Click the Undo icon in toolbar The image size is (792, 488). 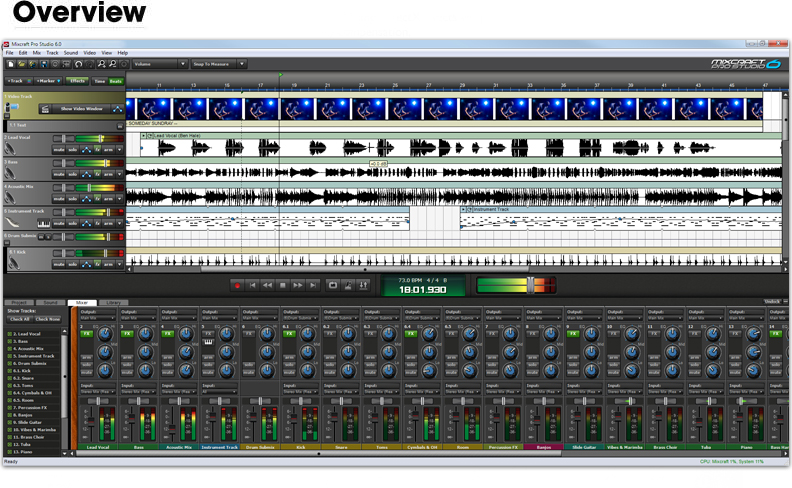click(x=79, y=63)
